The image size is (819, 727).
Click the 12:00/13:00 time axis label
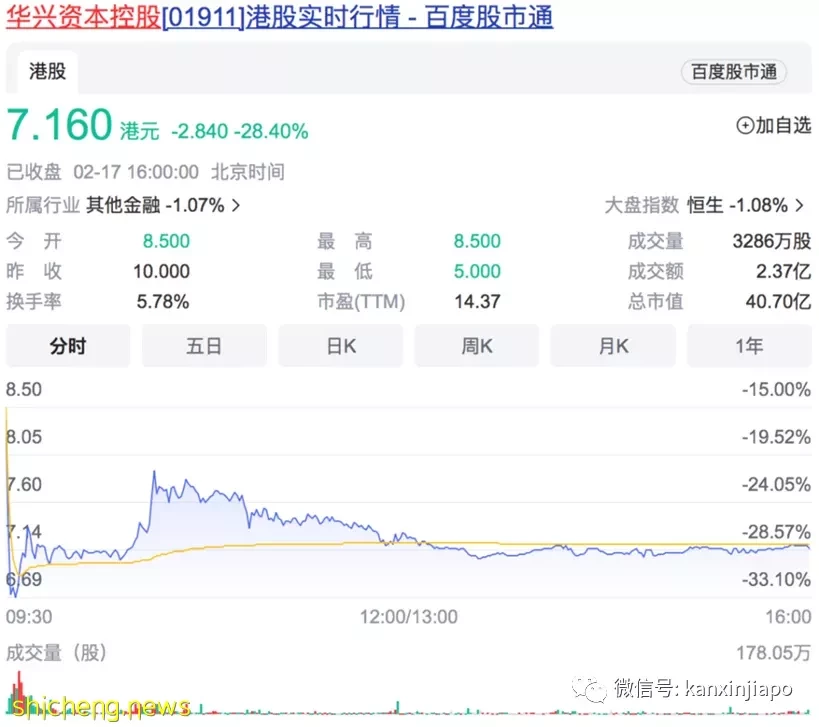coord(409,617)
